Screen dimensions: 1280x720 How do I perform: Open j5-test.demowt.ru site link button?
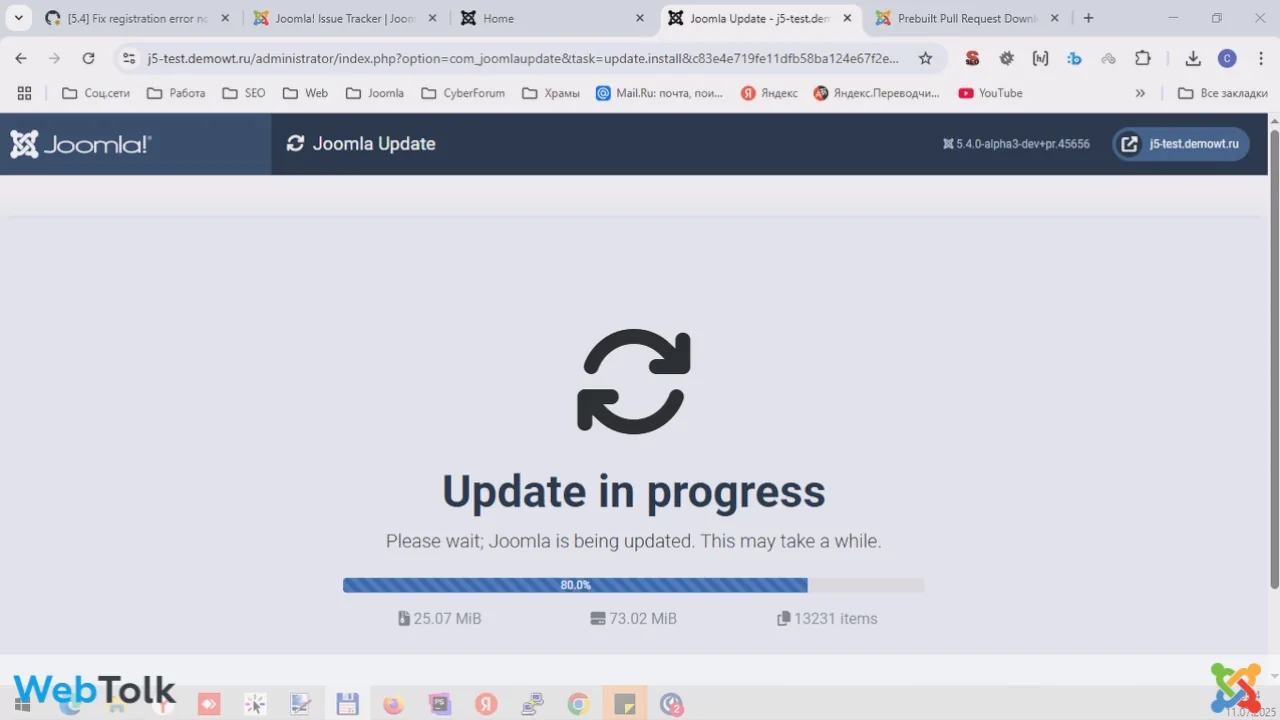(1181, 144)
